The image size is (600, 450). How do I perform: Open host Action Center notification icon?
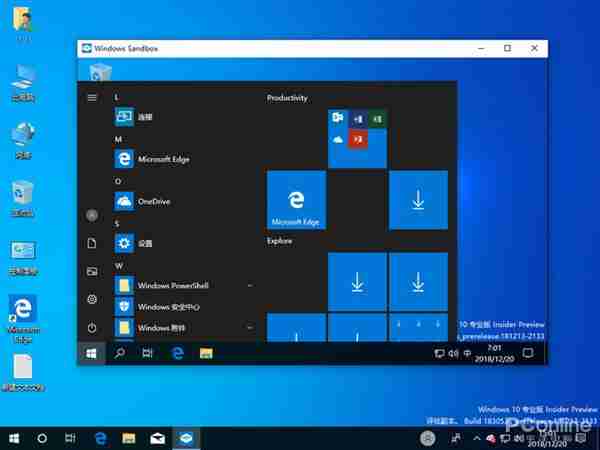[581, 439]
